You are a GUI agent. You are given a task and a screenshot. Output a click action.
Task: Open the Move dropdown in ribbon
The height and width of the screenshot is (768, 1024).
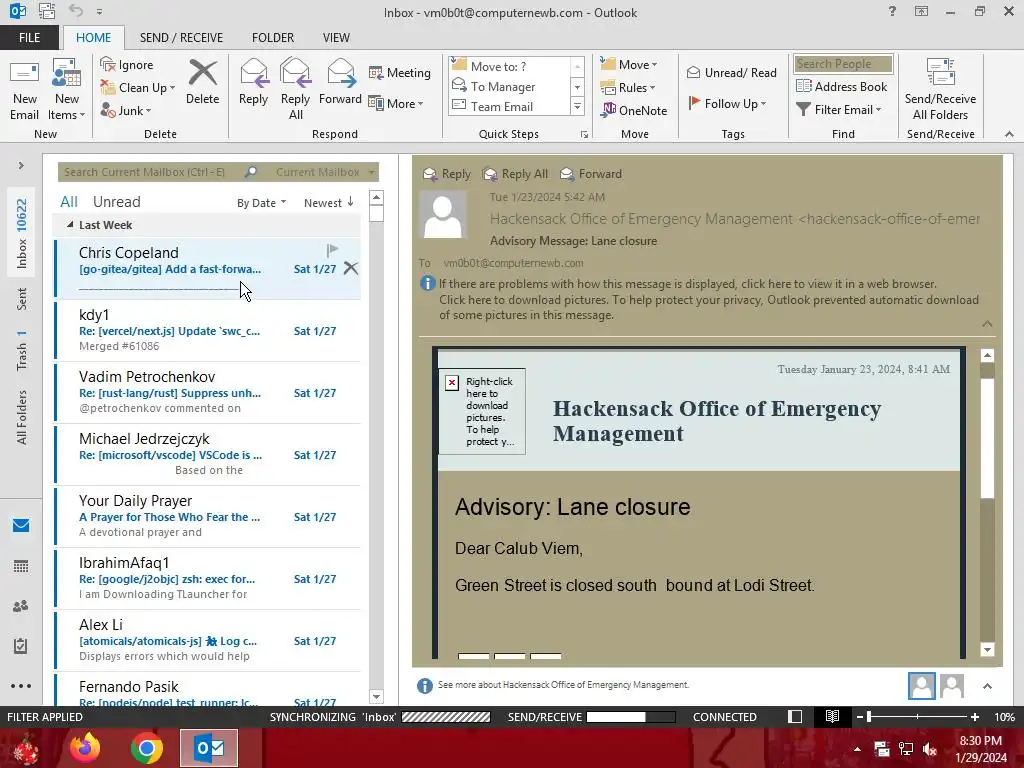pyautogui.click(x=629, y=65)
